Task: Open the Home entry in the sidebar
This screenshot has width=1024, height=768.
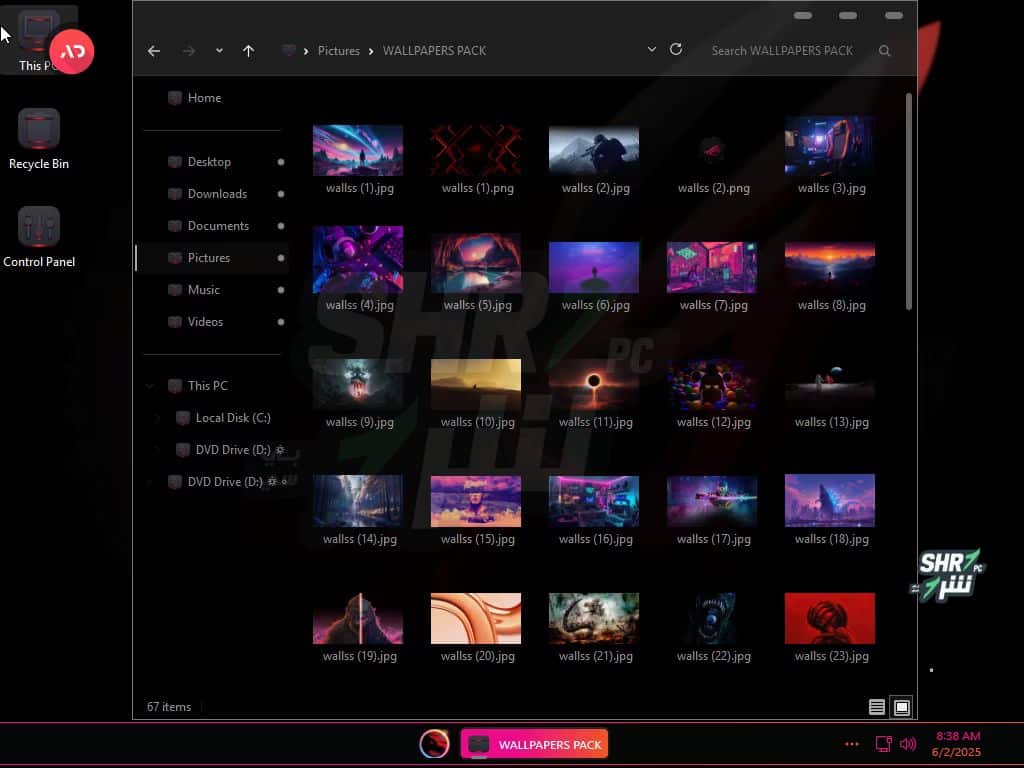Action: (x=204, y=97)
